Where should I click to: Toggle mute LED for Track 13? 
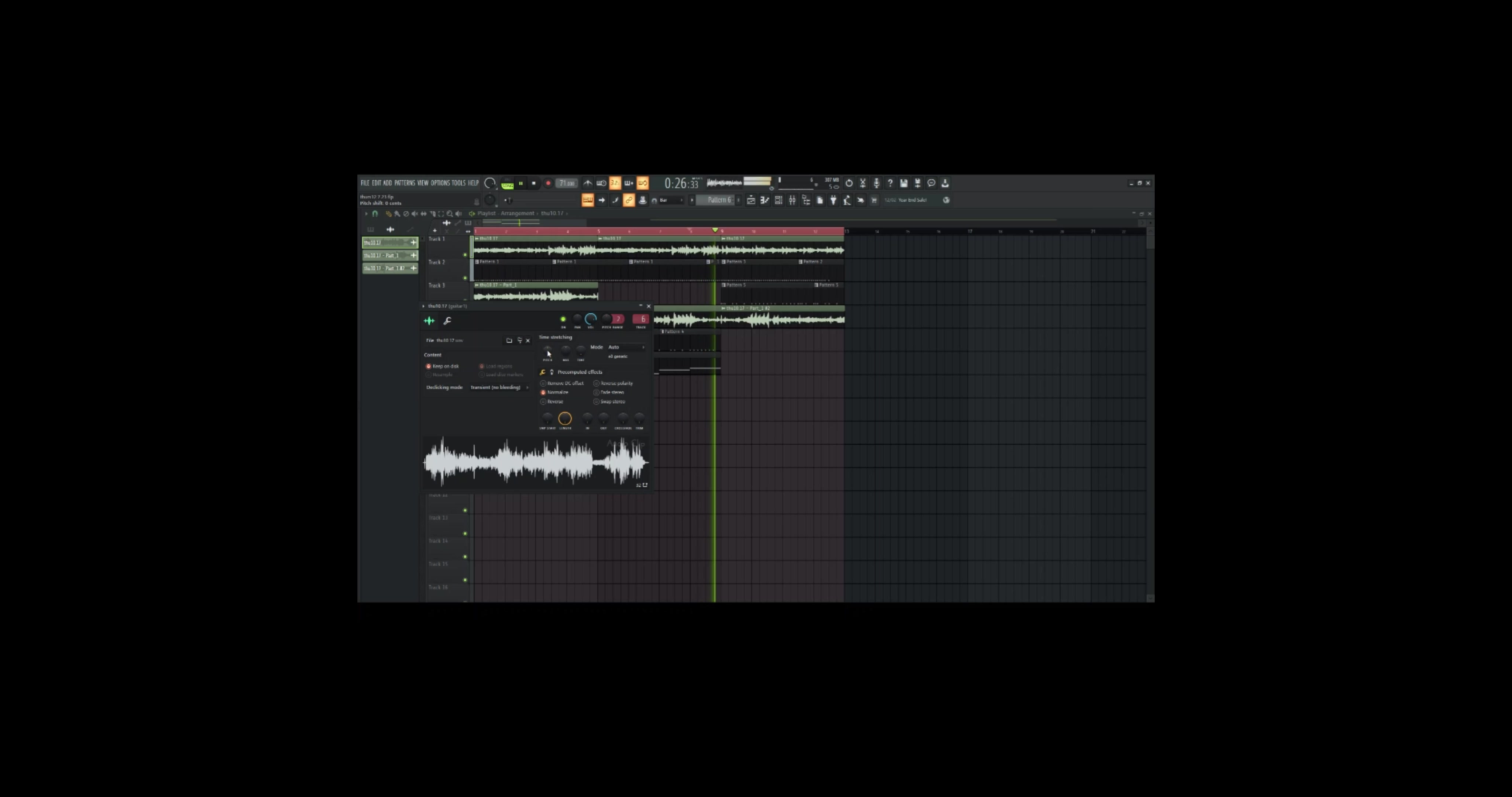[465, 534]
